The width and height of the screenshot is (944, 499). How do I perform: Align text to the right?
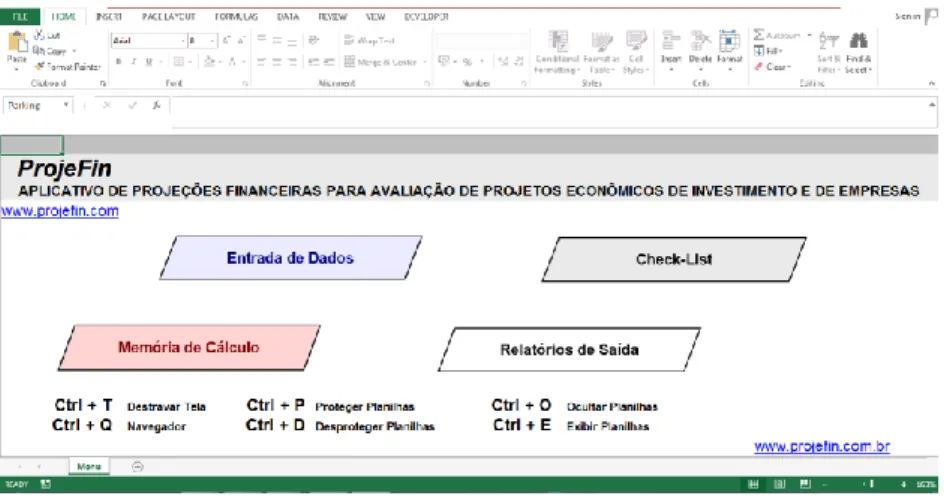(292, 61)
